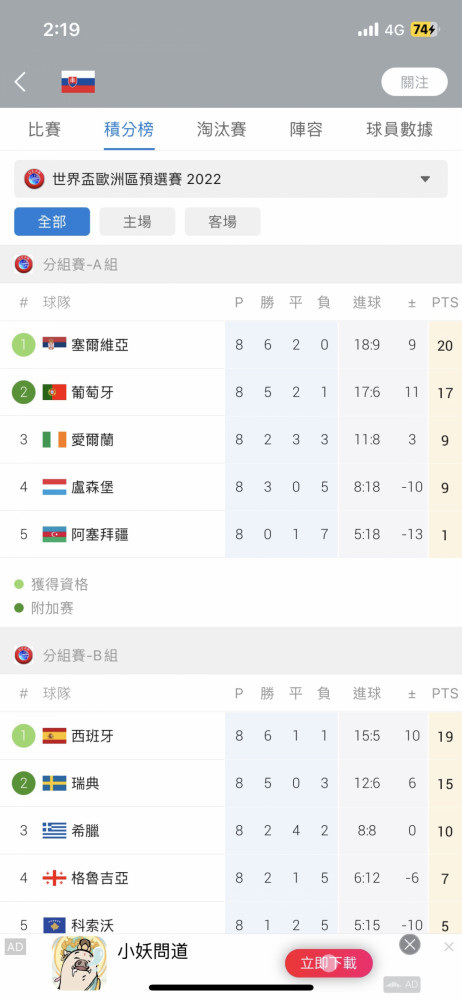Tap the Slovakia flag in header
This screenshot has height=1000, width=462.
(x=78, y=82)
